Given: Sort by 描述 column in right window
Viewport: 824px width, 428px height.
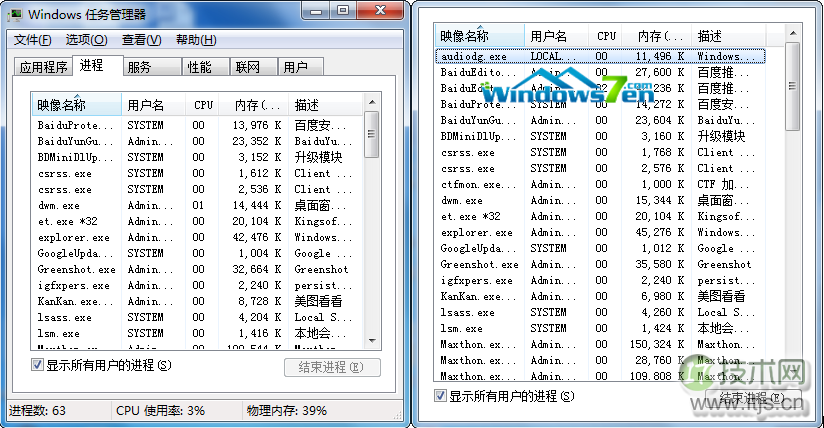Looking at the screenshot, I should (x=728, y=36).
